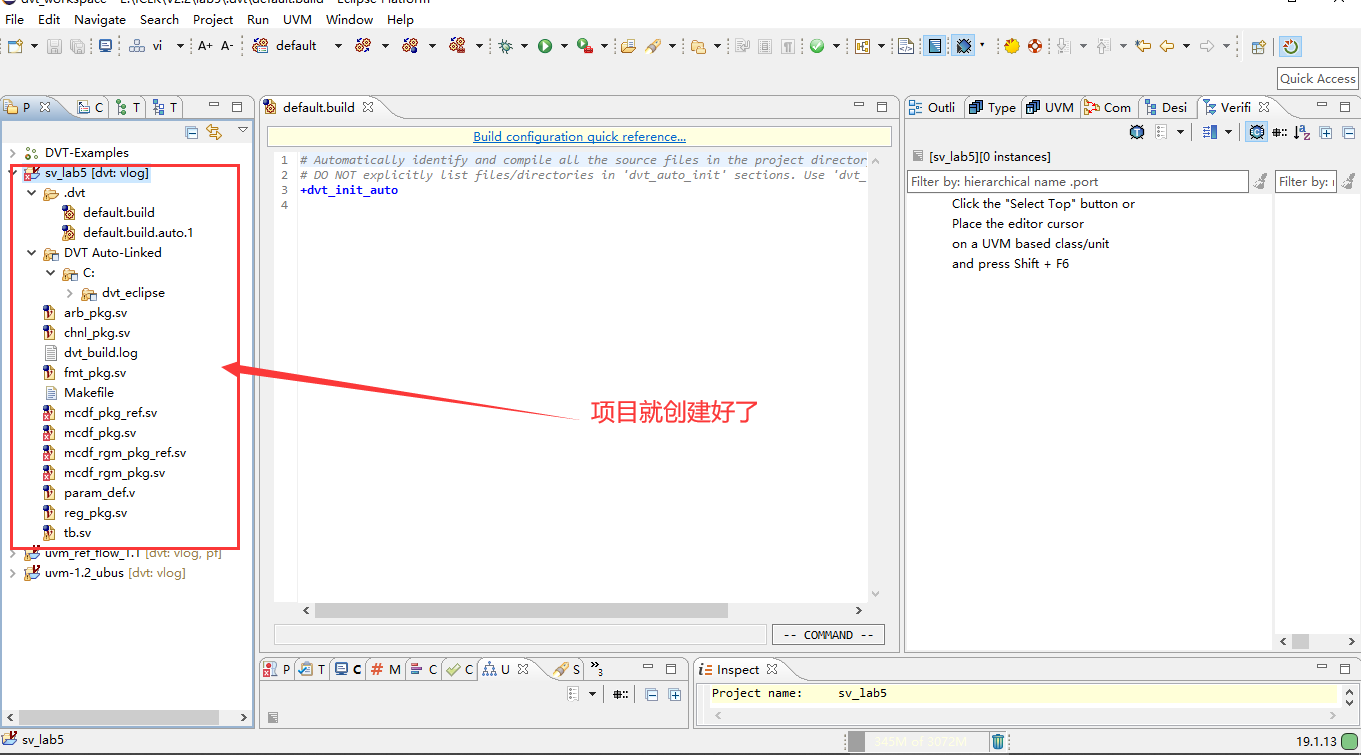Image resolution: width=1361 pixels, height=755 pixels.
Task: Click the increase font size A+ icon
Action: tap(202, 45)
